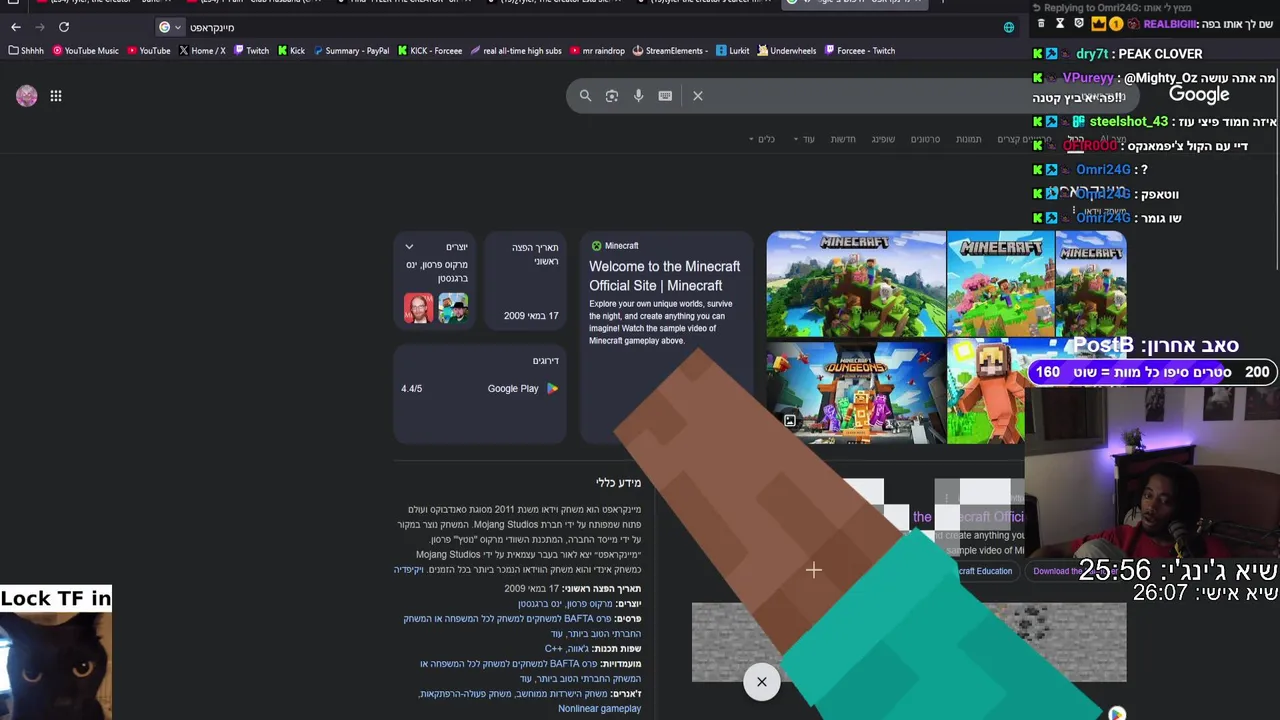Open the real all-time high subs bookmark

pos(516,51)
